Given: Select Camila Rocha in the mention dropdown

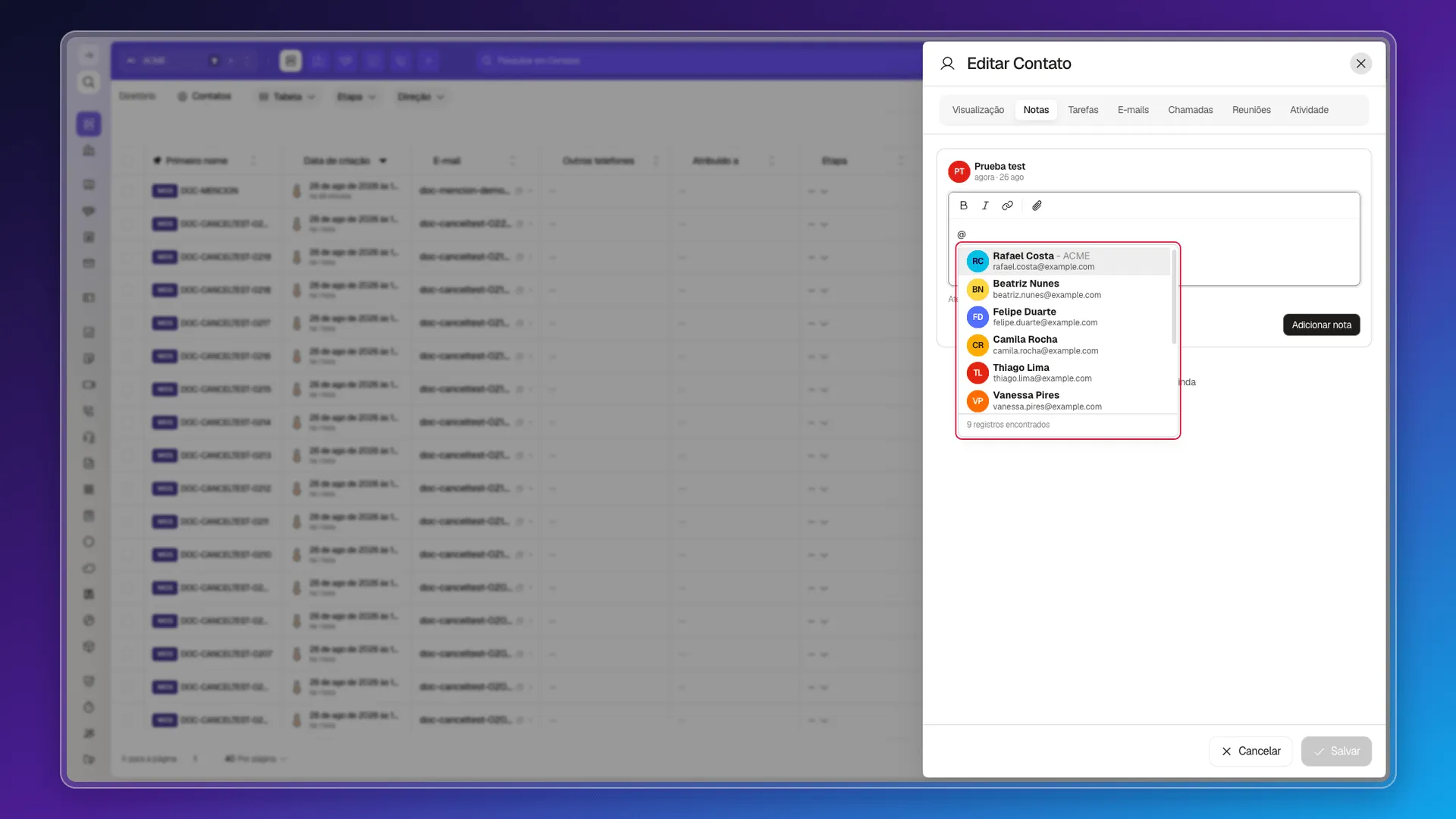Looking at the screenshot, I should pos(1065,345).
